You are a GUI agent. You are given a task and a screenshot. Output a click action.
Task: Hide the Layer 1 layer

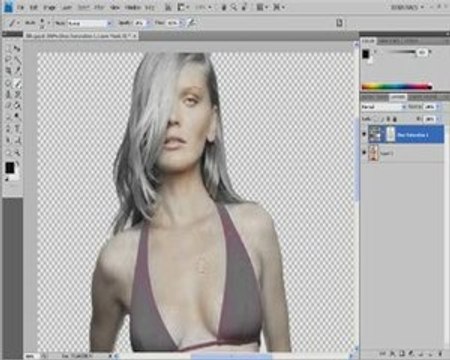pyautogui.click(x=364, y=153)
